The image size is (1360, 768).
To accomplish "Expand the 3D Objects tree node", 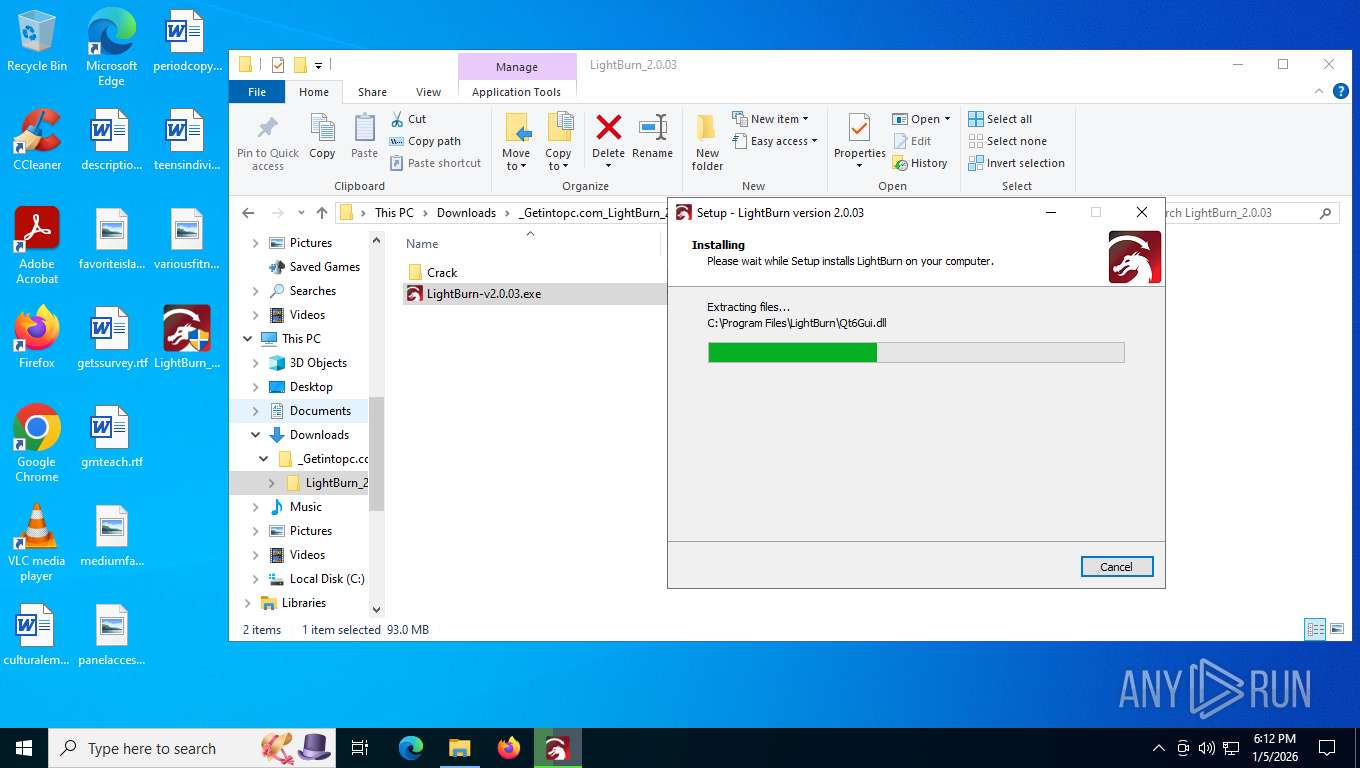I will (256, 363).
